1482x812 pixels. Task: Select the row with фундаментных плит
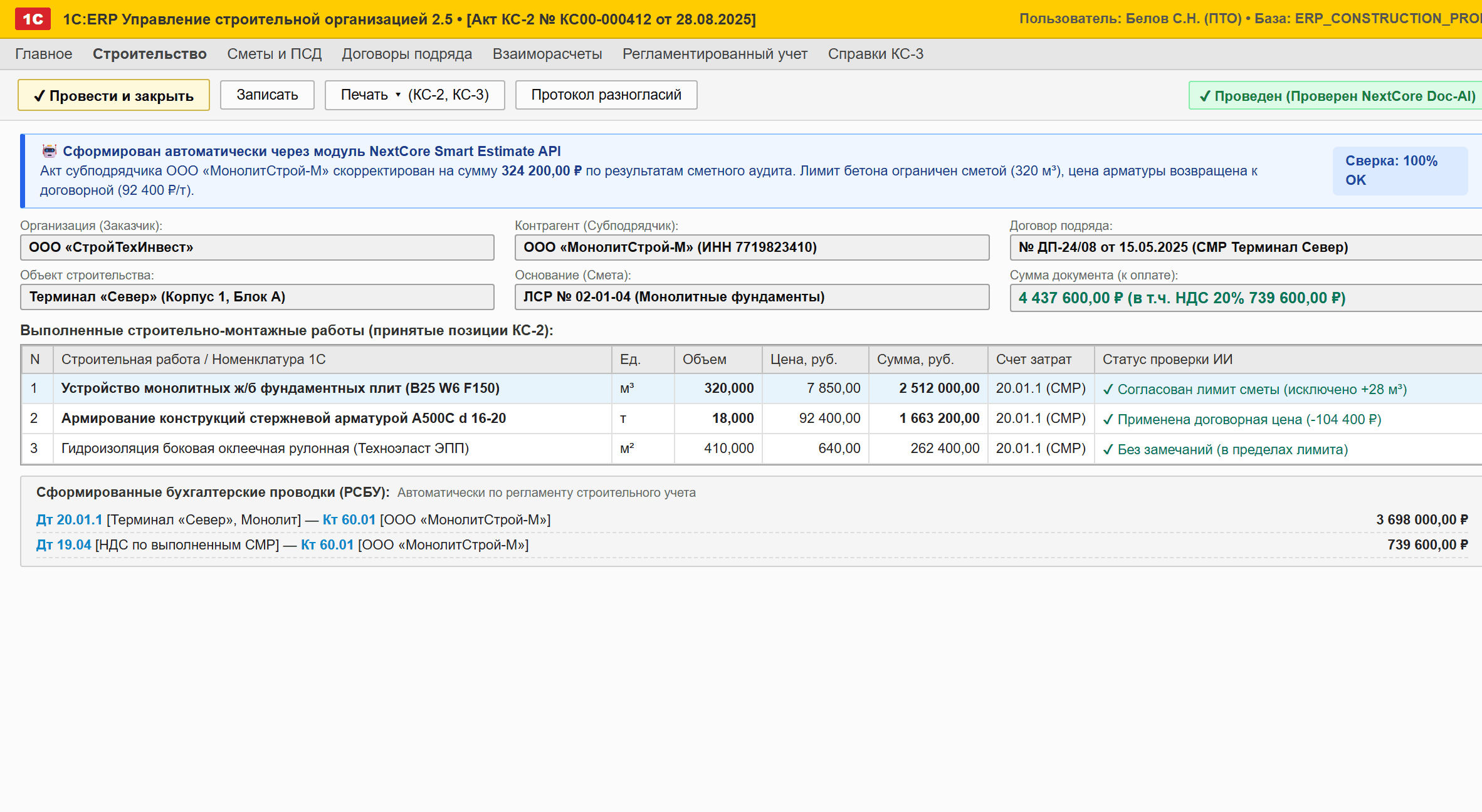pyautogui.click(x=751, y=388)
